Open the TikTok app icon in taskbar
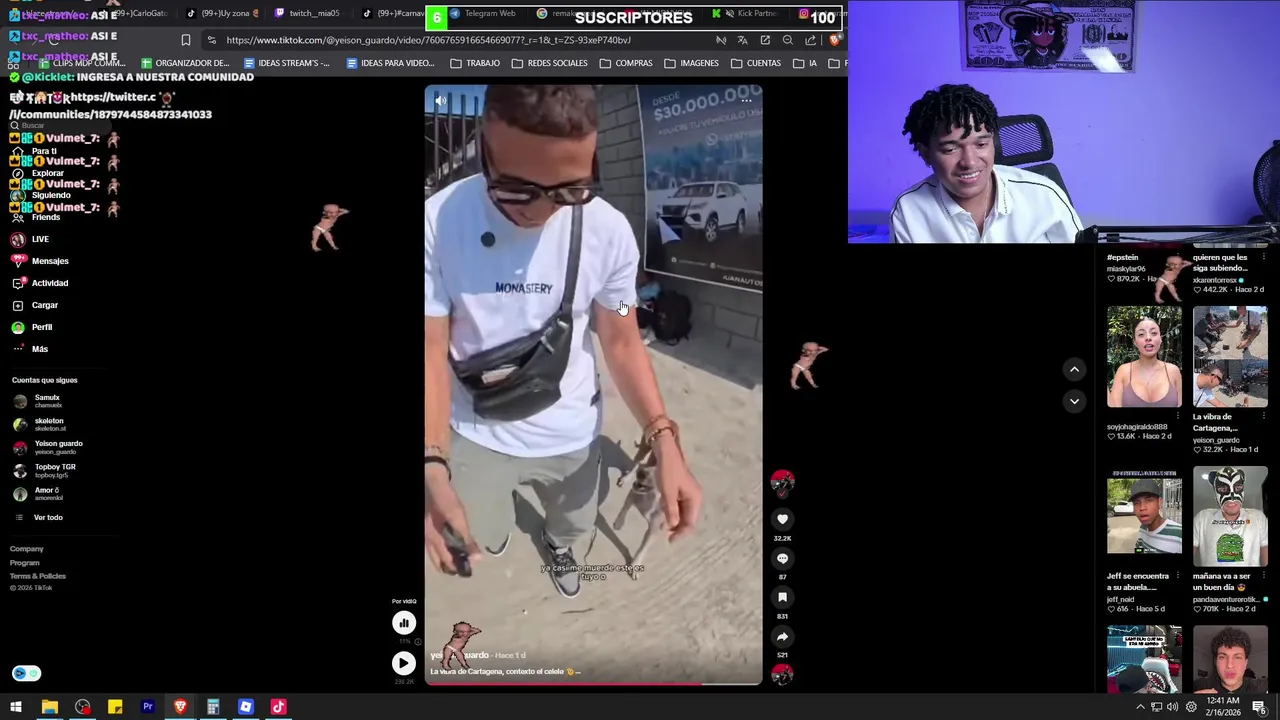The image size is (1280, 720). (278, 707)
